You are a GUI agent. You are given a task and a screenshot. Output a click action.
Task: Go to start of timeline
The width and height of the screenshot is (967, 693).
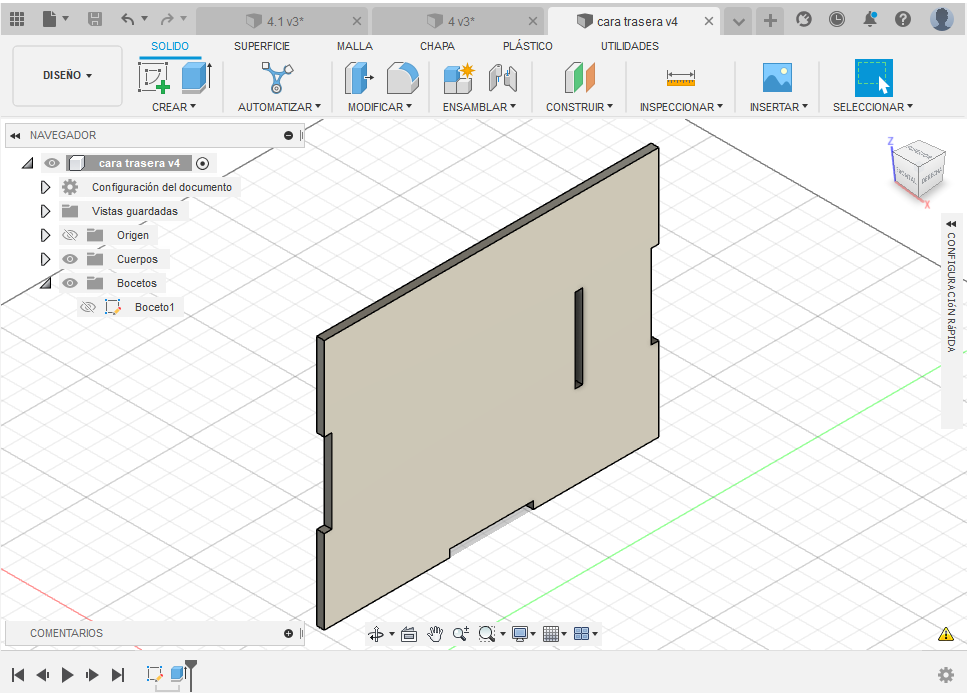[18, 675]
